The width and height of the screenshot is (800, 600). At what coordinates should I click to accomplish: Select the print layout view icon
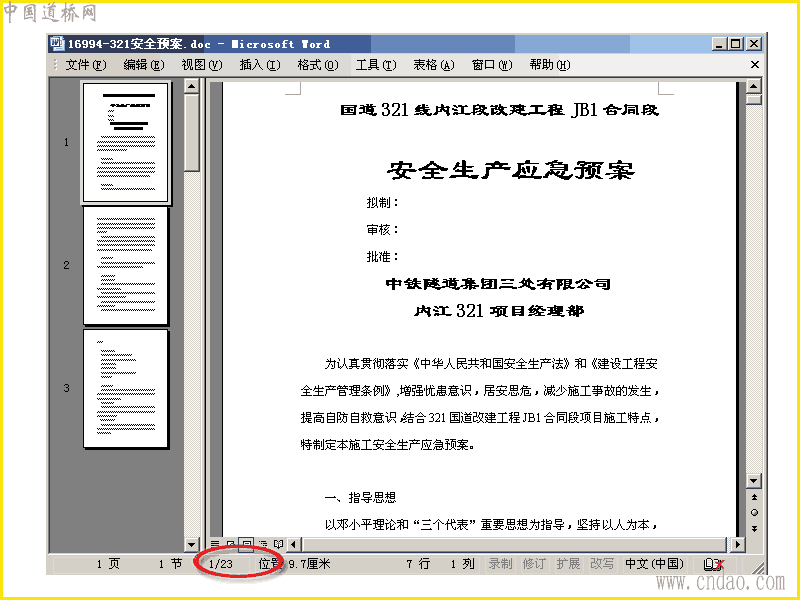click(x=246, y=544)
